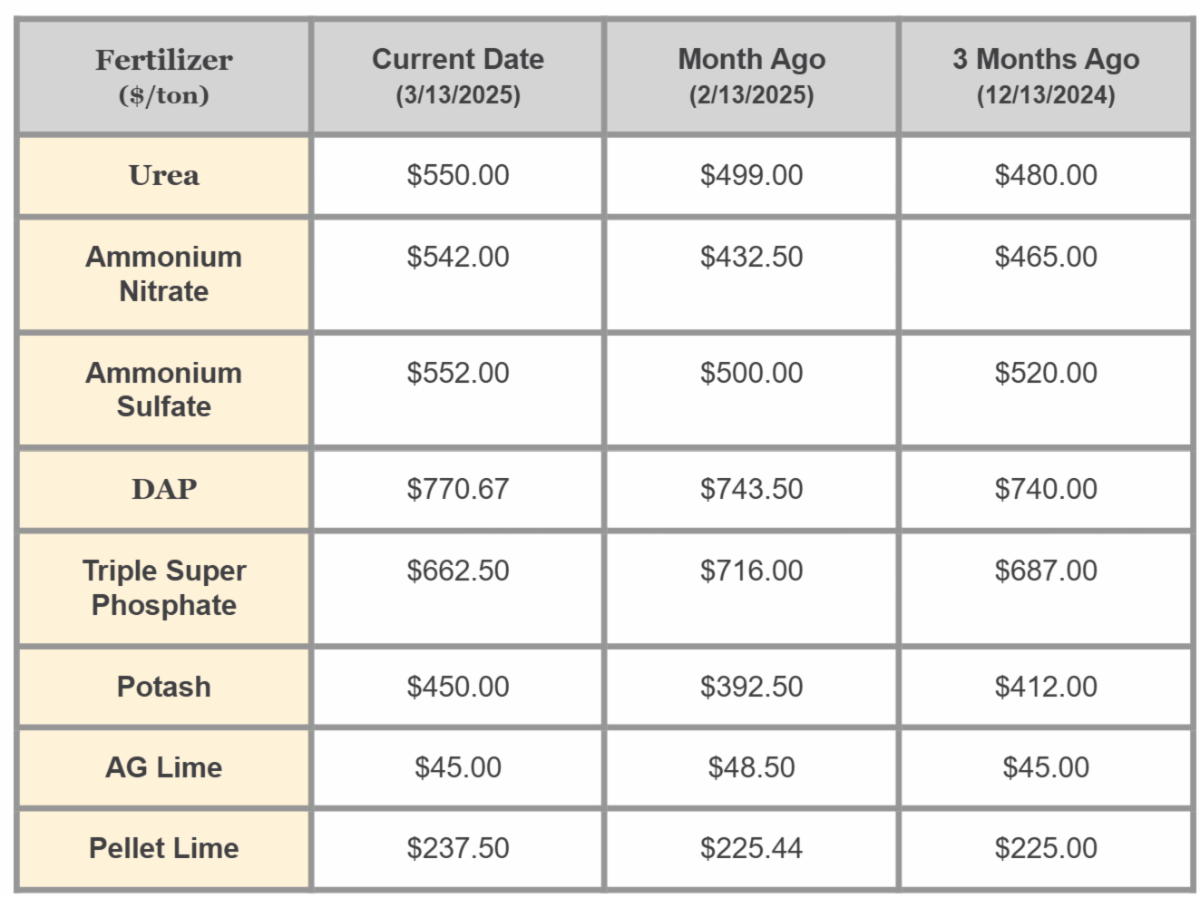Select the Ammonium Nitrate row label
Image resolution: width=1200 pixels, height=898 pixels.
[x=164, y=274]
